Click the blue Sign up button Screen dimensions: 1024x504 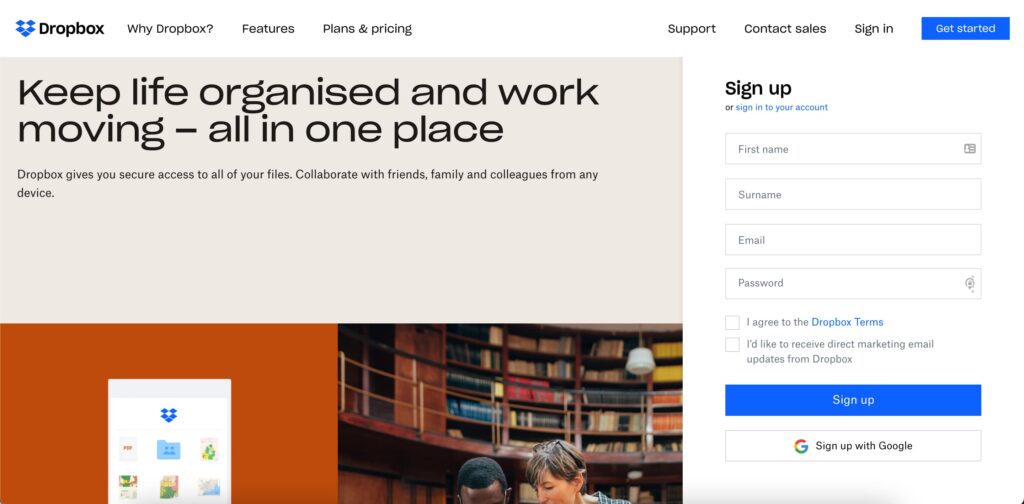[x=853, y=400]
